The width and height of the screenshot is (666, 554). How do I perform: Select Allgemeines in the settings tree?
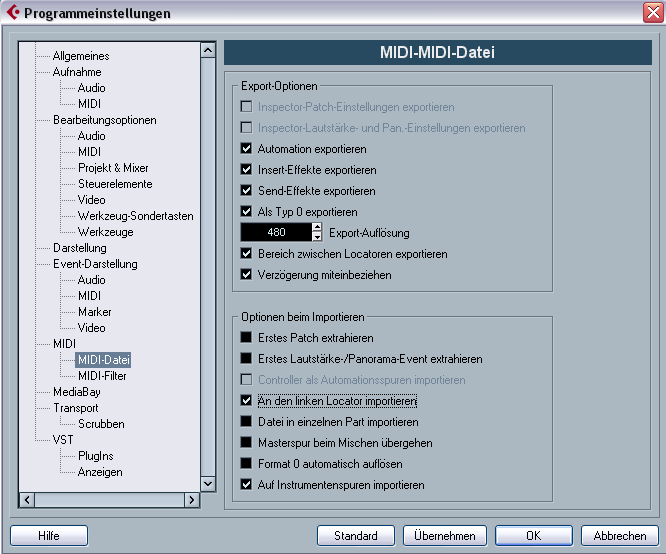(x=81, y=56)
